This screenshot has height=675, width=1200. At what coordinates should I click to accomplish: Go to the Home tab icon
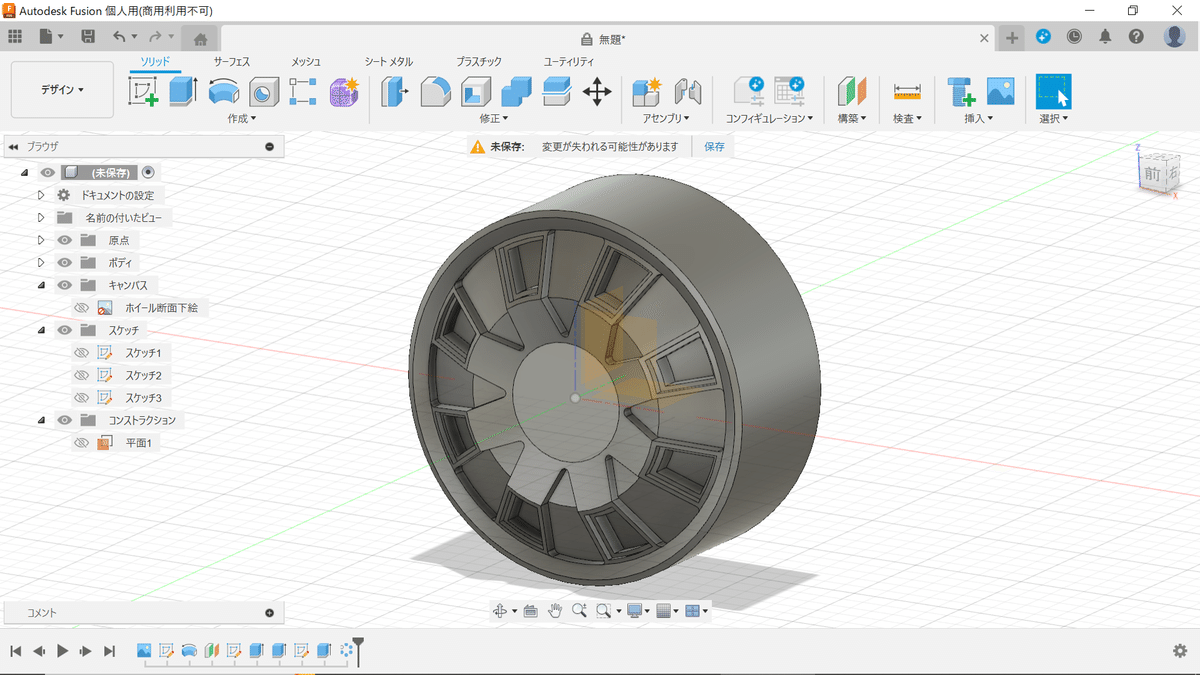click(x=200, y=39)
